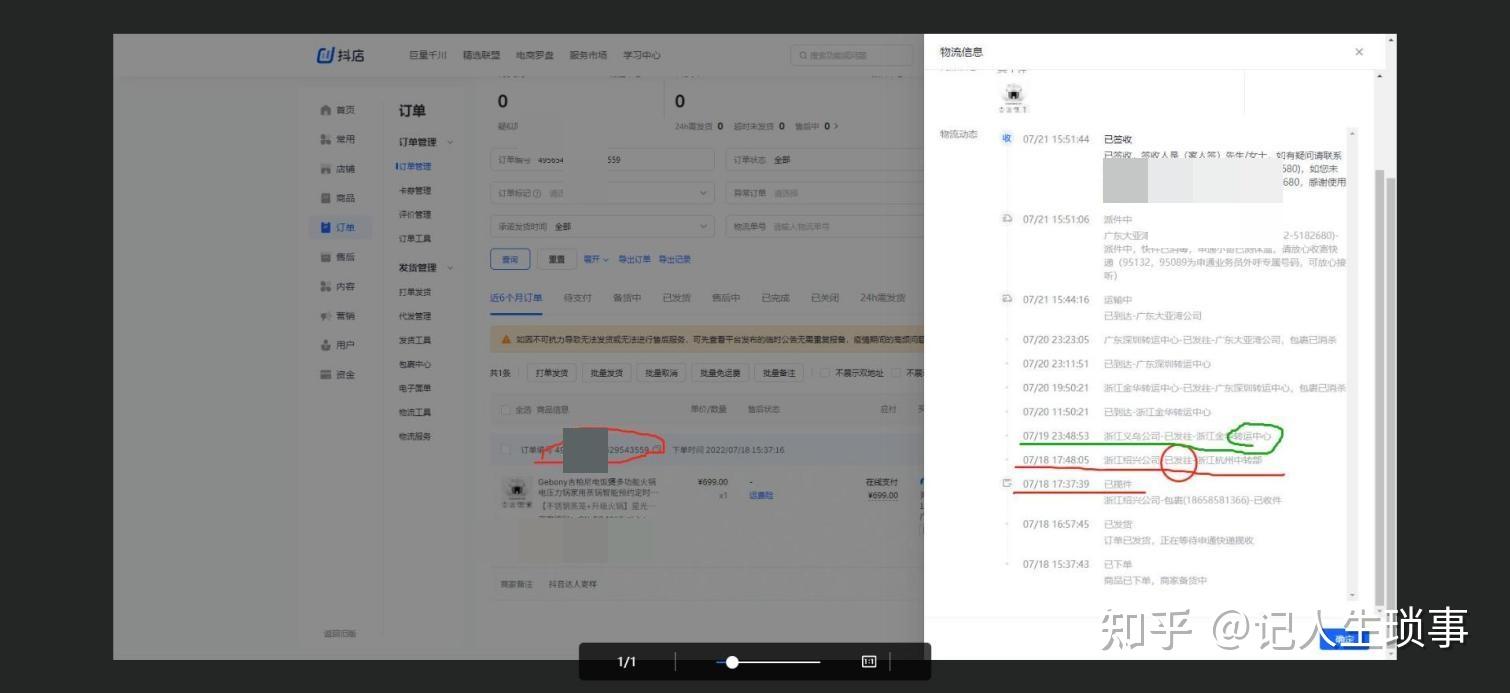Open 物流工具 in shipping submenu
1510x693 pixels.
pyautogui.click(x=415, y=413)
